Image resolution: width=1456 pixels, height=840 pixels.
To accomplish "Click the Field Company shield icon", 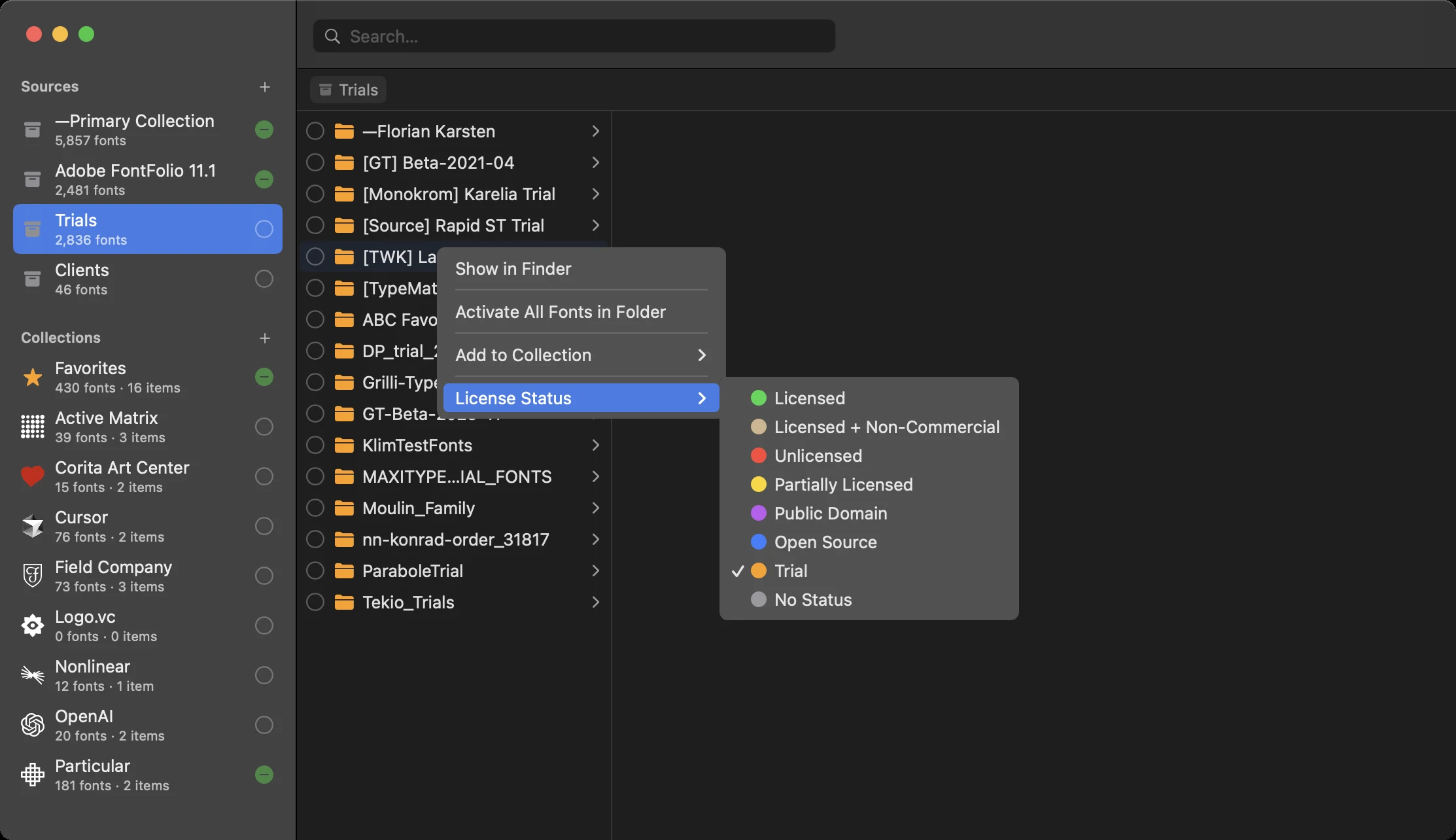I will pos(33,576).
